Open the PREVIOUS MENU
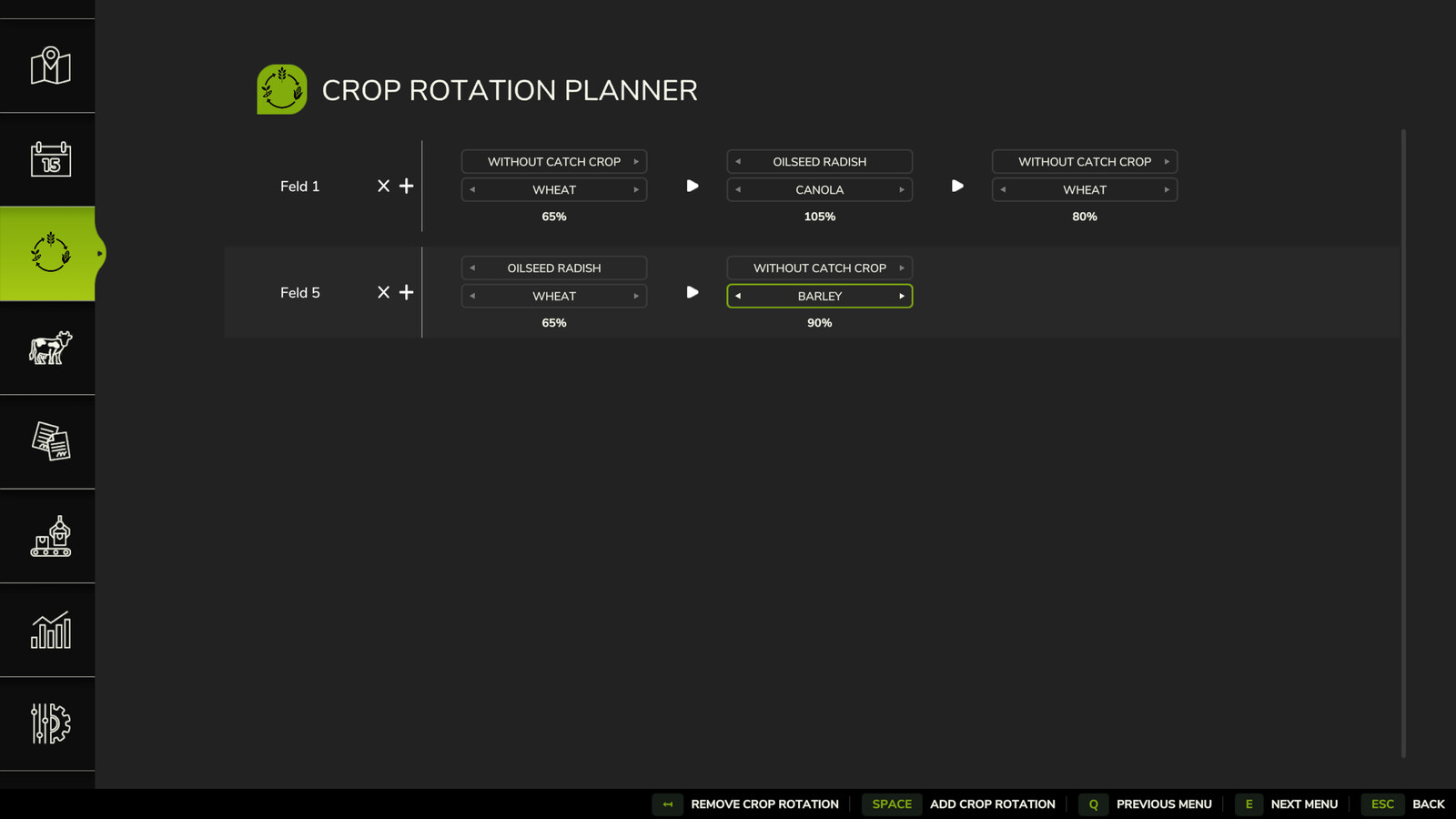Image resolution: width=1456 pixels, height=819 pixels. pyautogui.click(x=1165, y=804)
